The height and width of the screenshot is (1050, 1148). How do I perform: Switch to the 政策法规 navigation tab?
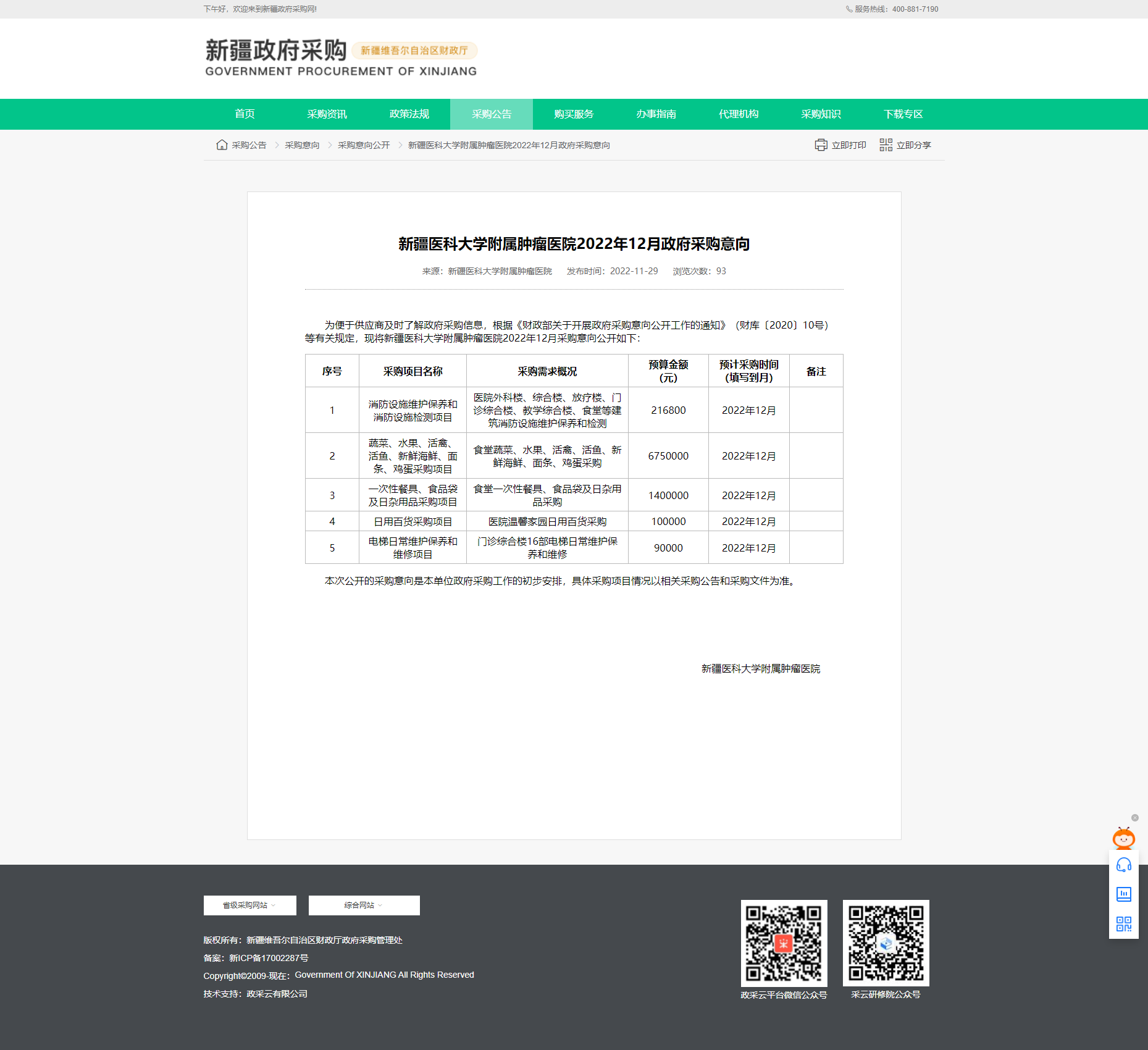click(409, 114)
